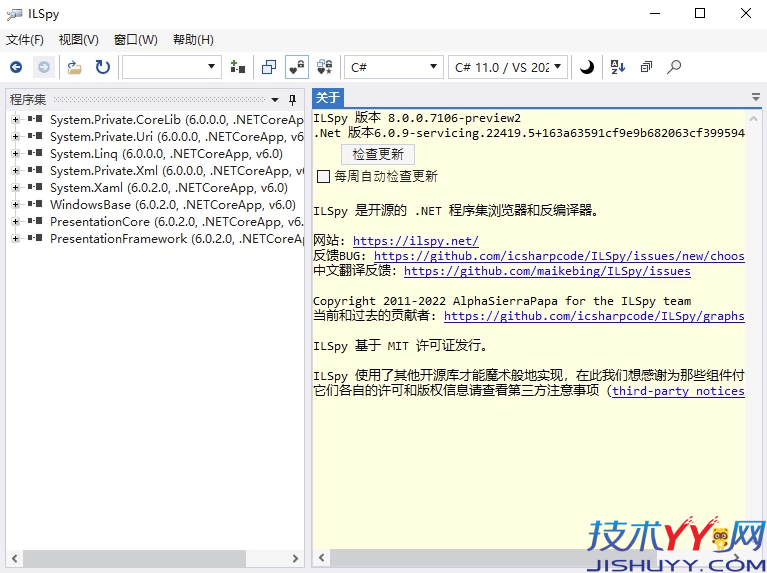Open the third-party notices link
Screen dimensions: 767x573
678,391
